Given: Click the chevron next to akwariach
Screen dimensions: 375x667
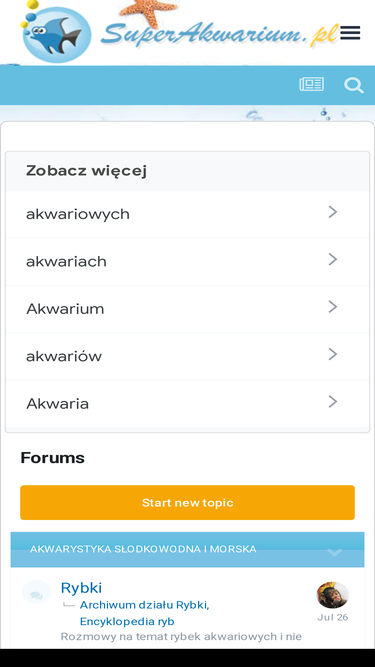Looking at the screenshot, I should click(x=333, y=259).
